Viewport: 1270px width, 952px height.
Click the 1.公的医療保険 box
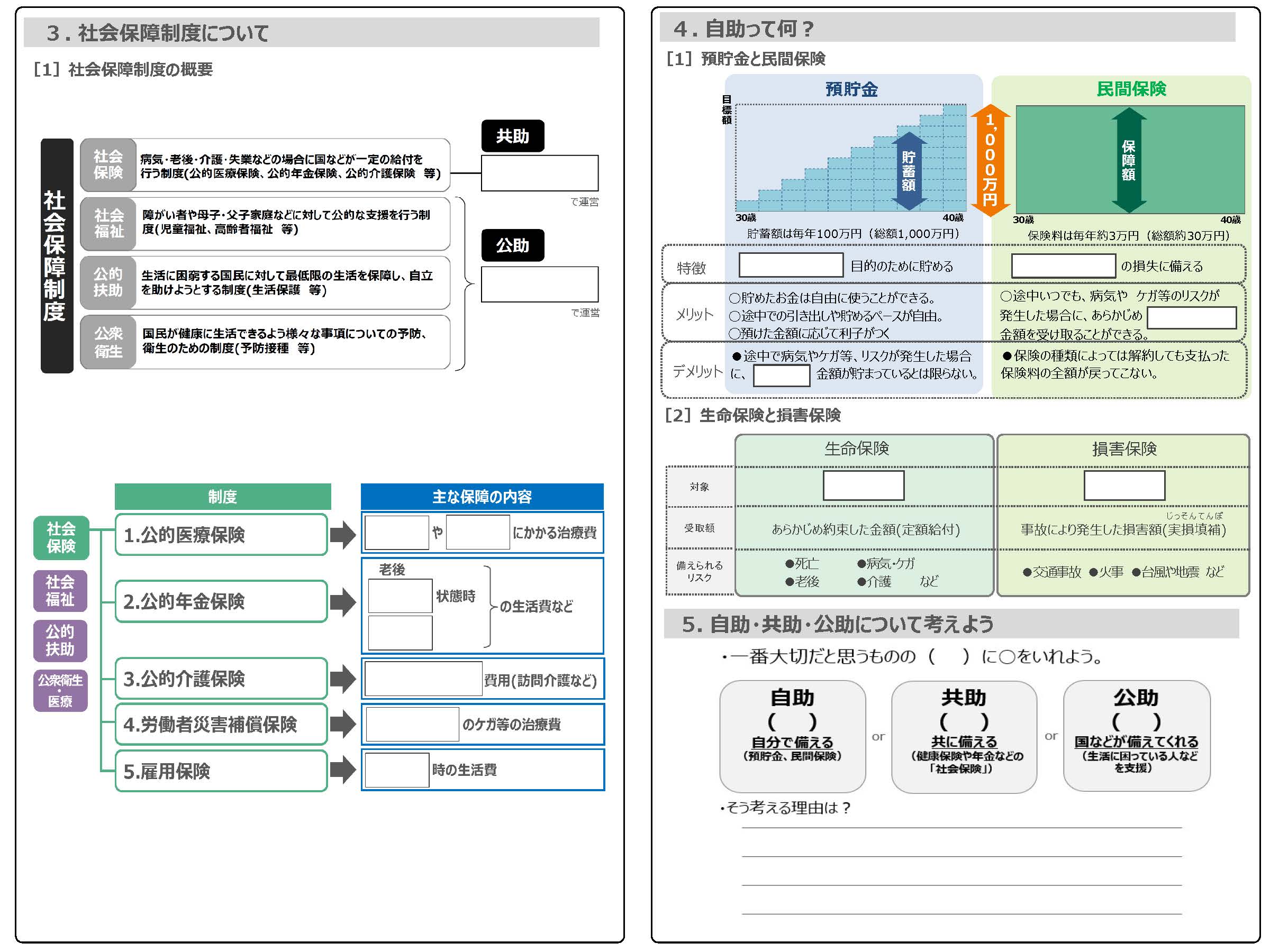[222, 535]
